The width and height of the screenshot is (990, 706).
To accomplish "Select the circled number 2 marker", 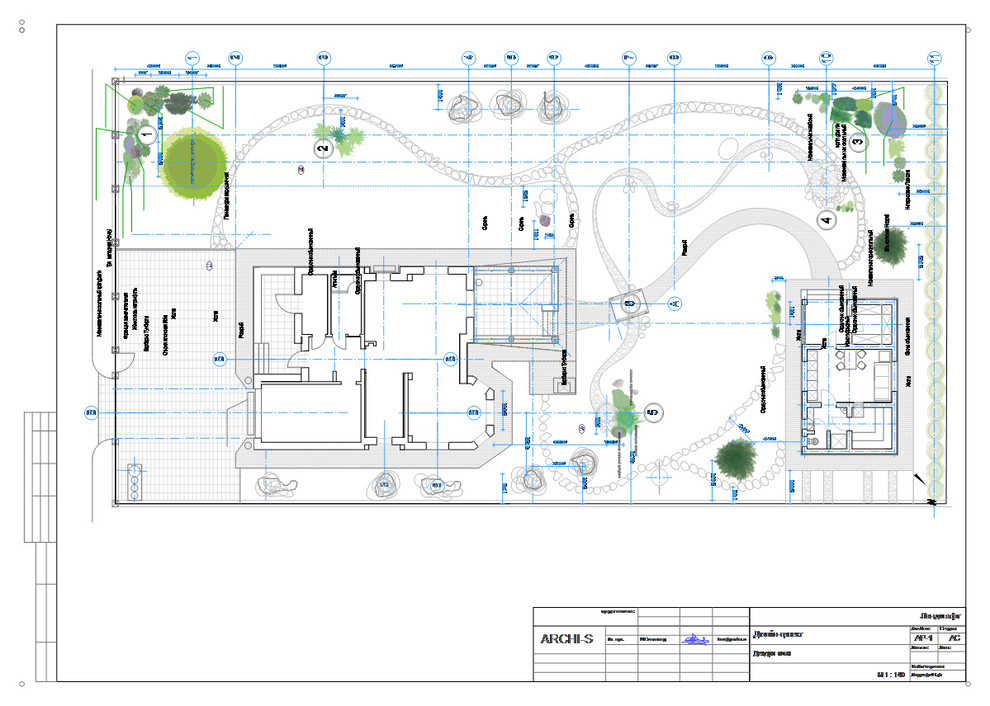I will click(x=322, y=149).
